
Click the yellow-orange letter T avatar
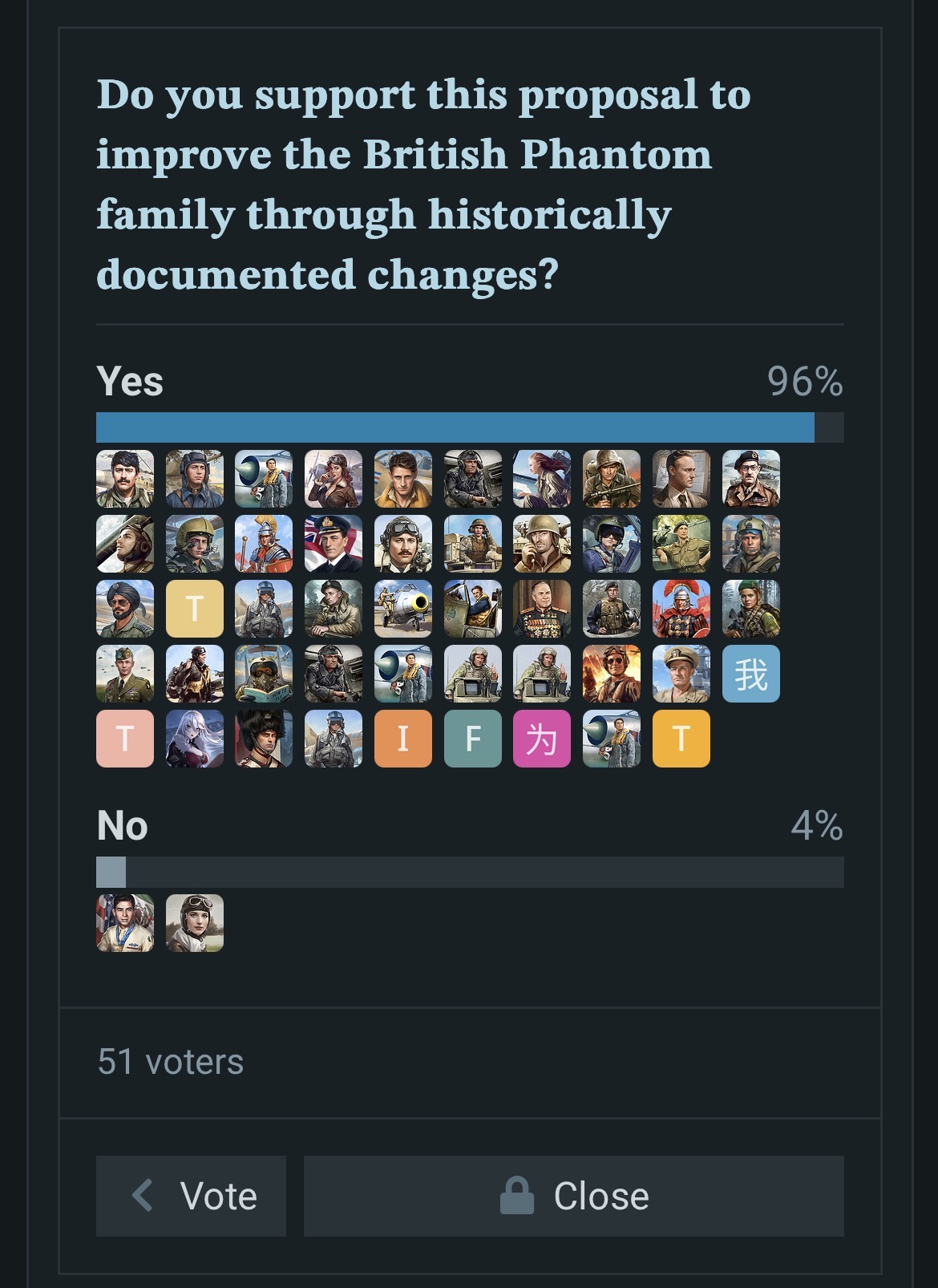pos(681,739)
